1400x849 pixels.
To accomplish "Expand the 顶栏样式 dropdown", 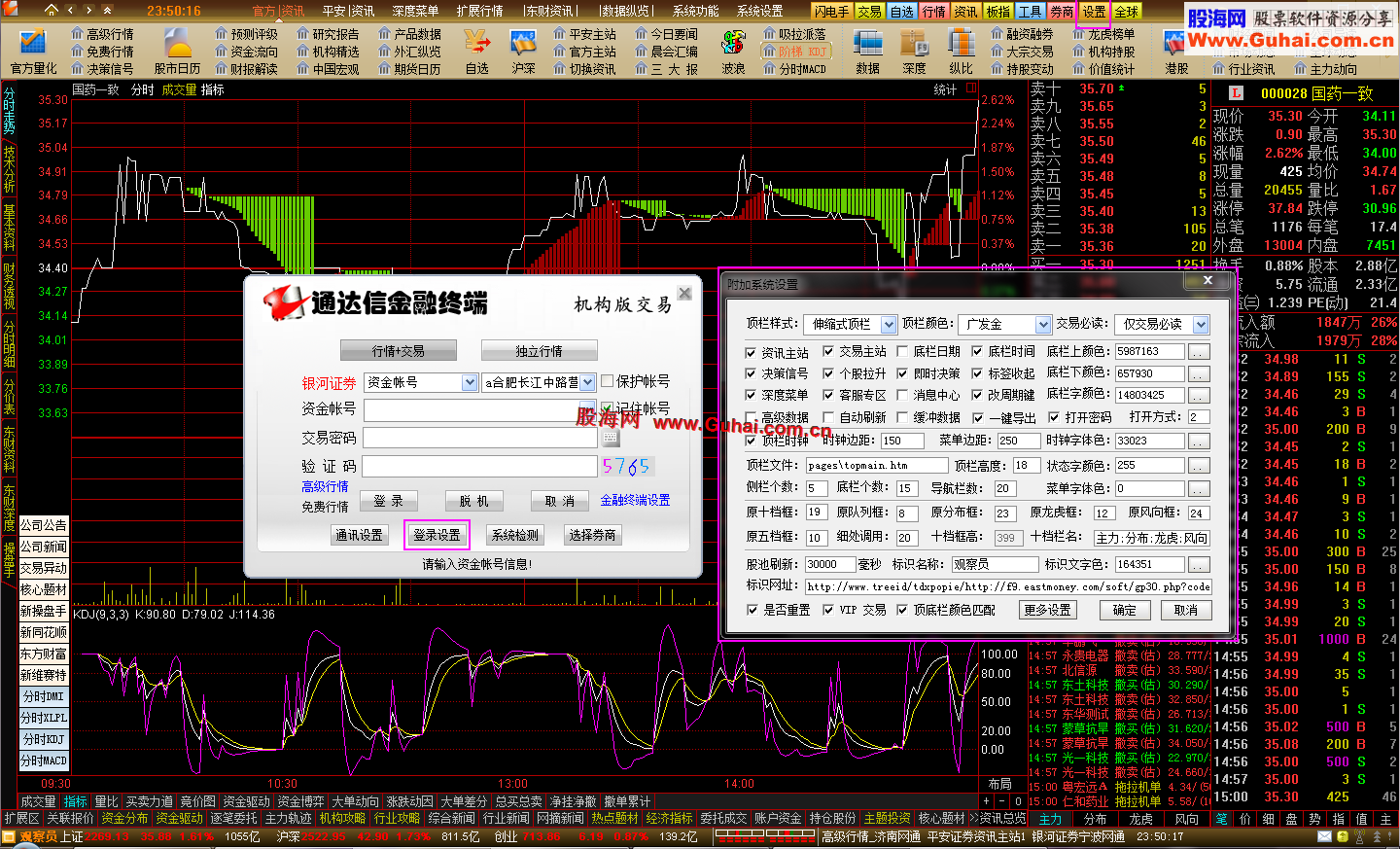I will (x=889, y=324).
